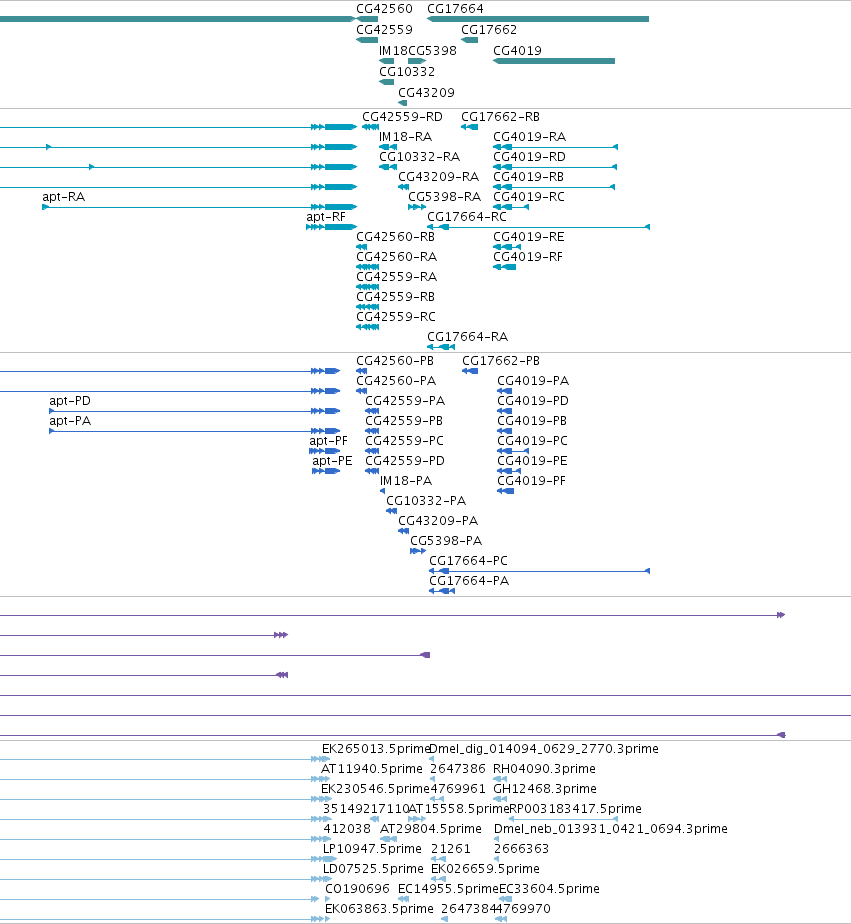Click protein CG5398-PA

coord(446,542)
